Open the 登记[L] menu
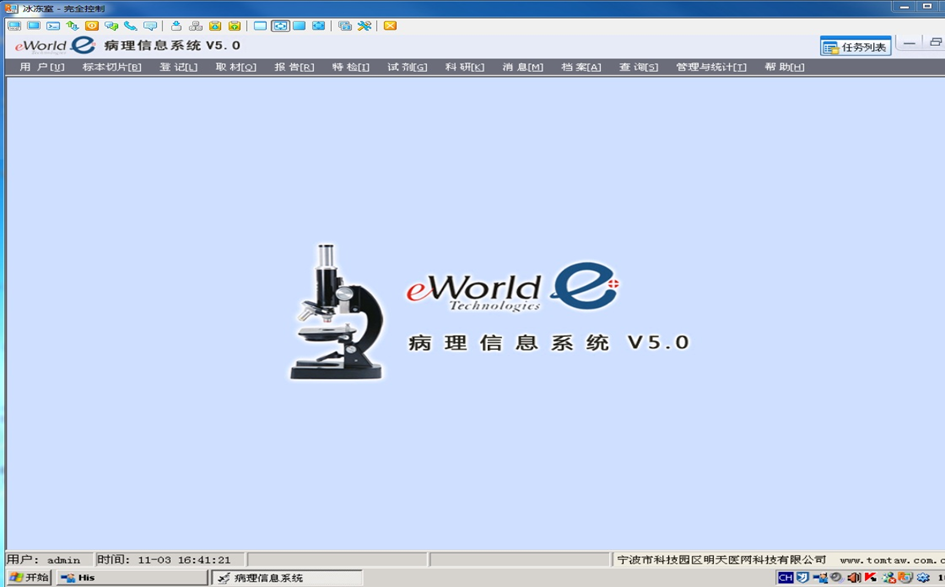Viewport: 945px width, 587px height. pyautogui.click(x=178, y=67)
